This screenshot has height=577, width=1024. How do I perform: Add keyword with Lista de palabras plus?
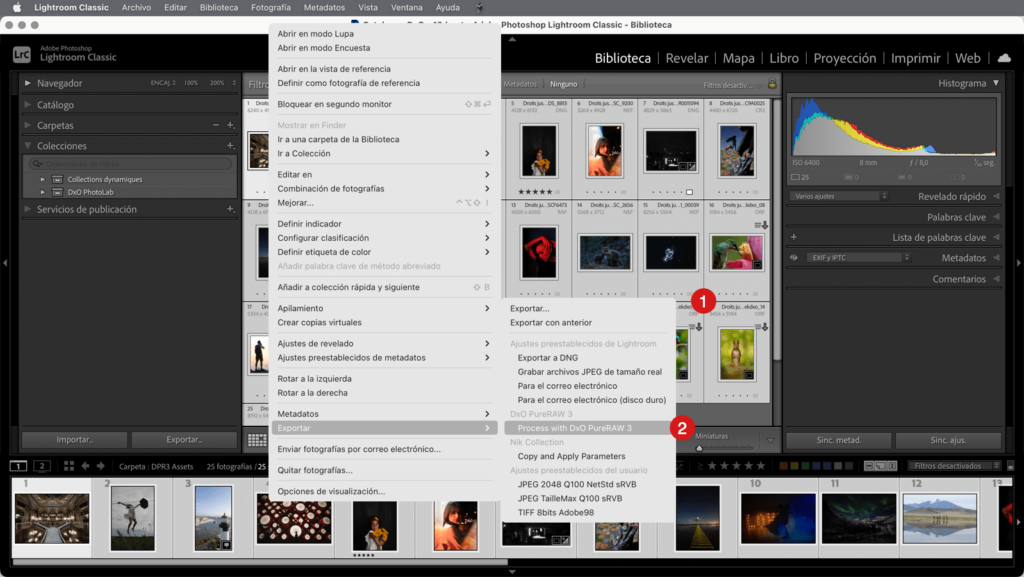point(793,237)
